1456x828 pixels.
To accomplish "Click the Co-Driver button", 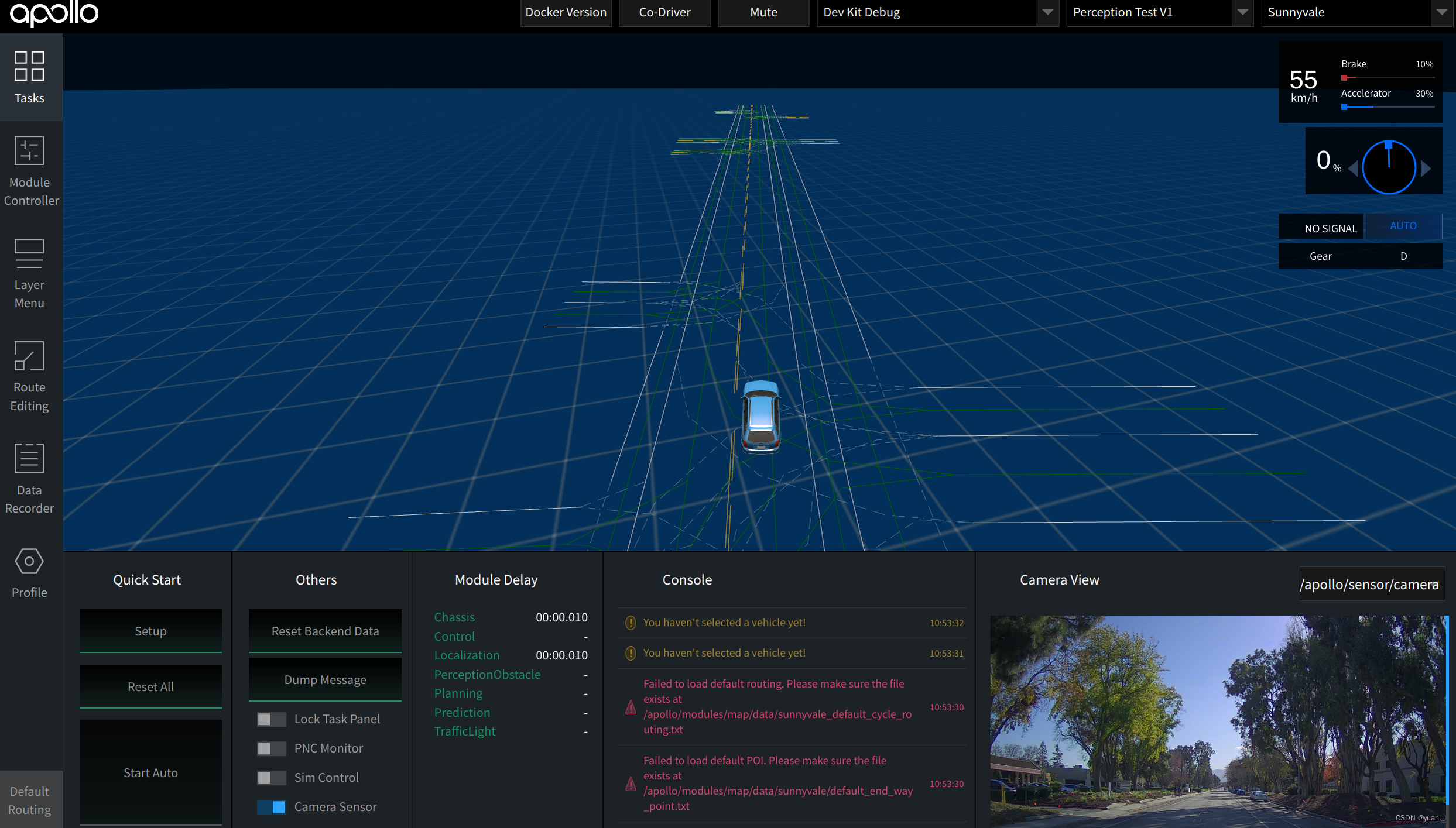I will tap(664, 13).
